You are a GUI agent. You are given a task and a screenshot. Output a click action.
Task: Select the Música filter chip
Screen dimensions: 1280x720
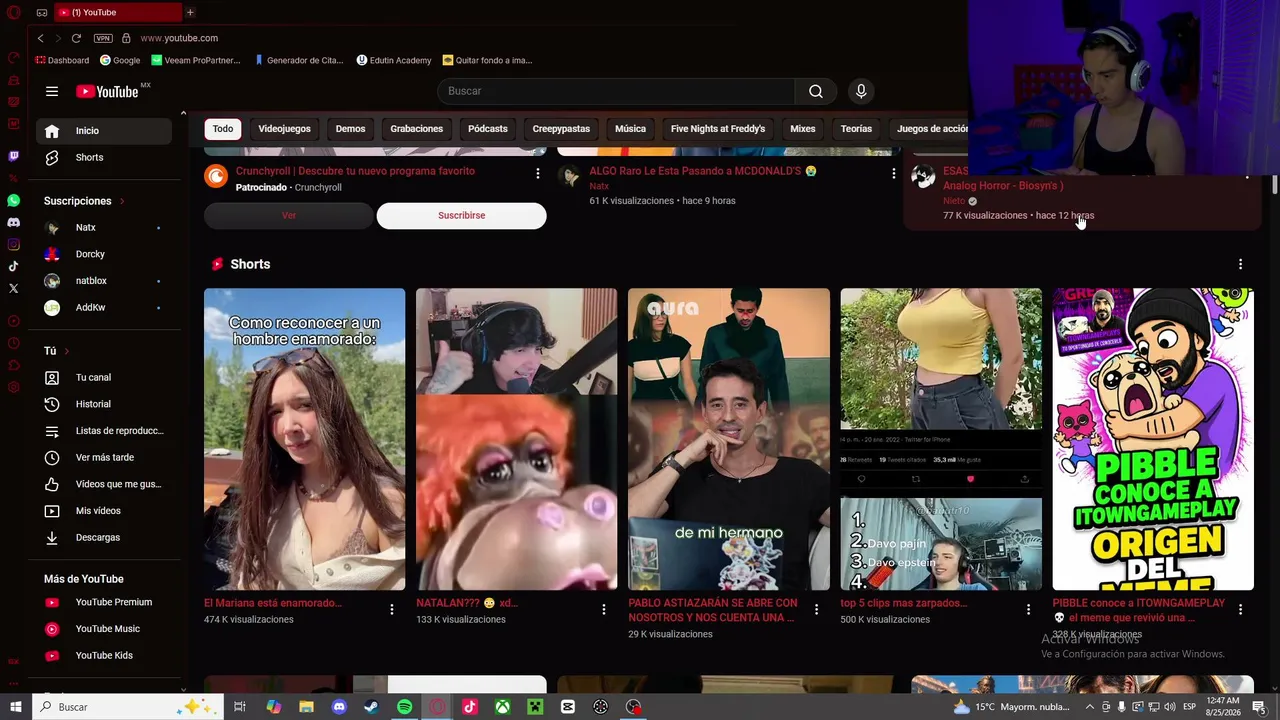pyautogui.click(x=630, y=129)
